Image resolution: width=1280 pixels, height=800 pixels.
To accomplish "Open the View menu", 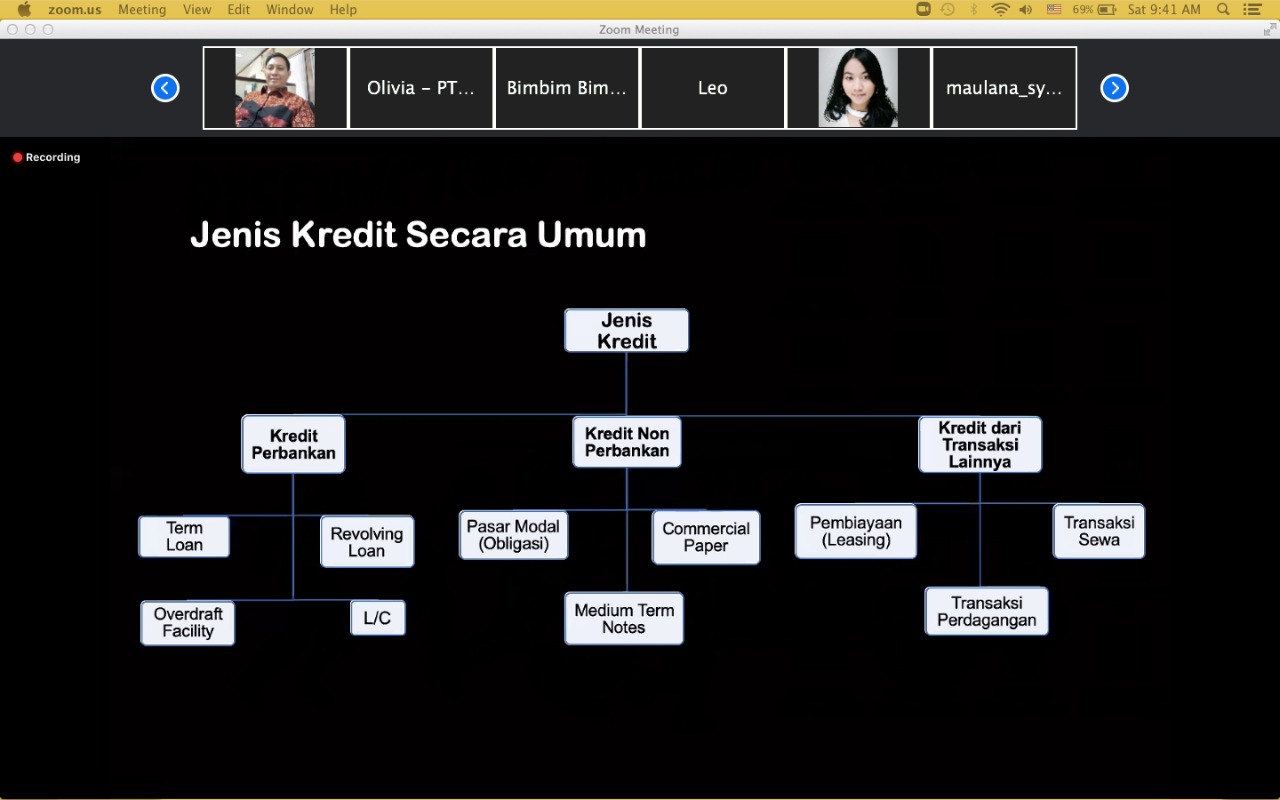I will [197, 9].
